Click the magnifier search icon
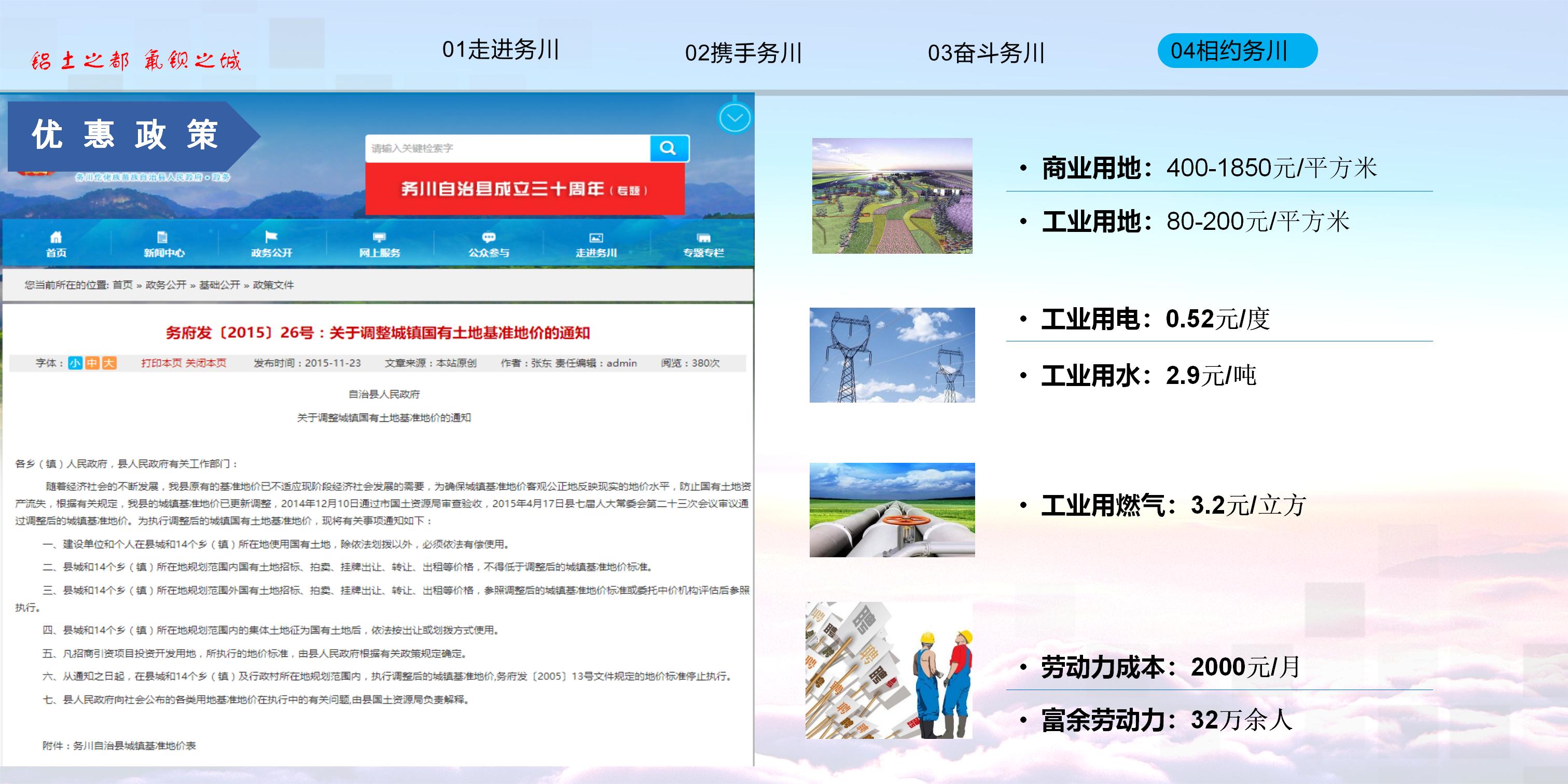 click(669, 148)
